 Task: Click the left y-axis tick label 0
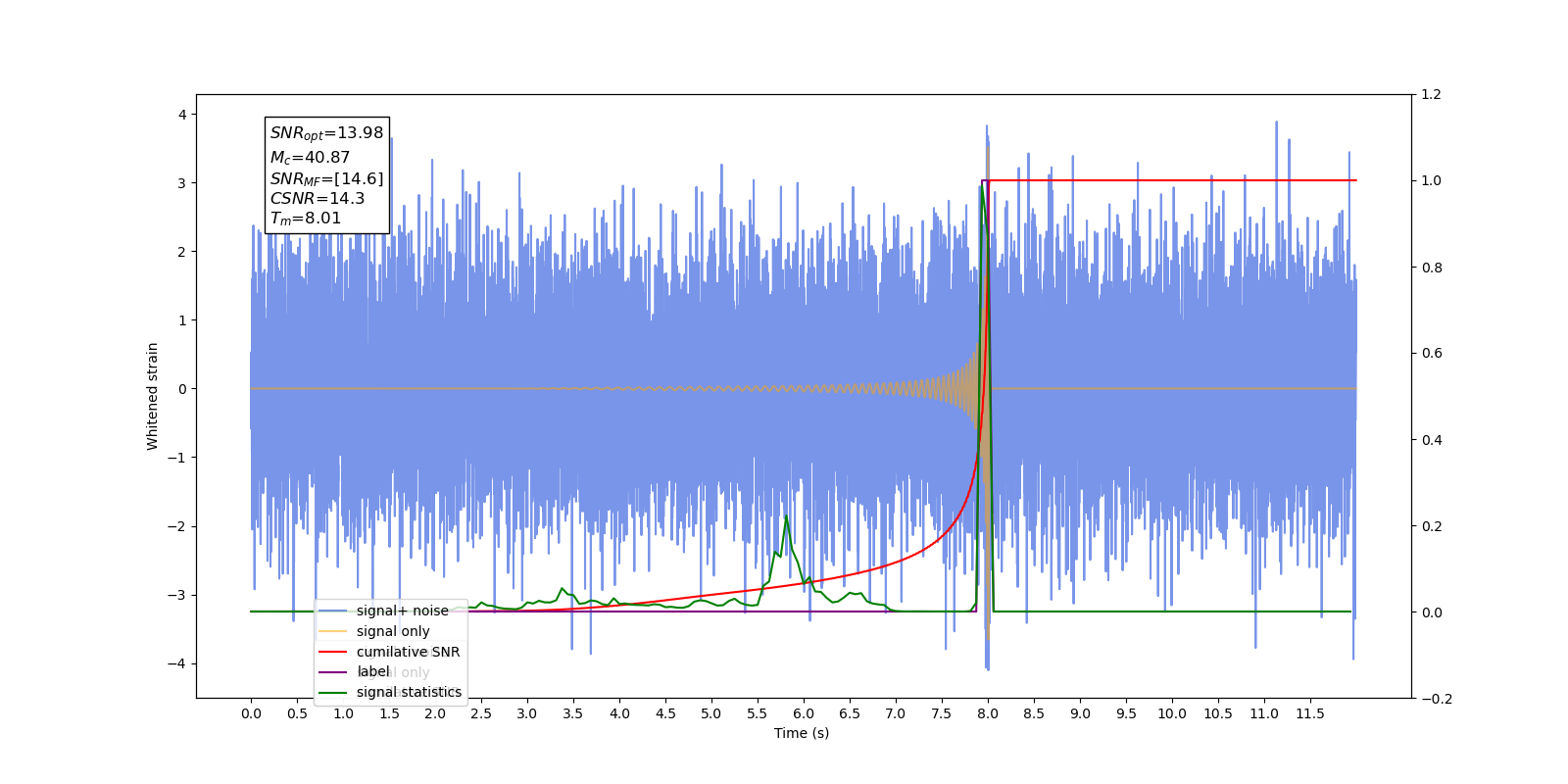pyautogui.click(x=182, y=389)
